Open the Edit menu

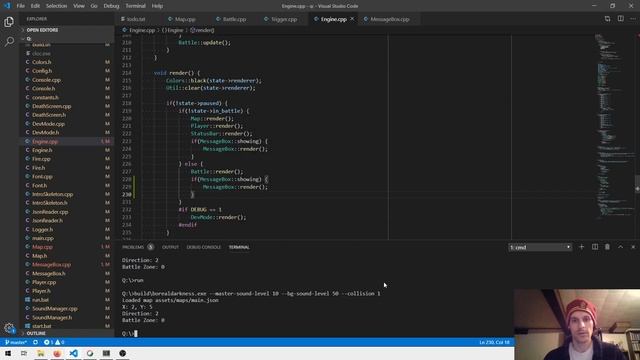36,6
